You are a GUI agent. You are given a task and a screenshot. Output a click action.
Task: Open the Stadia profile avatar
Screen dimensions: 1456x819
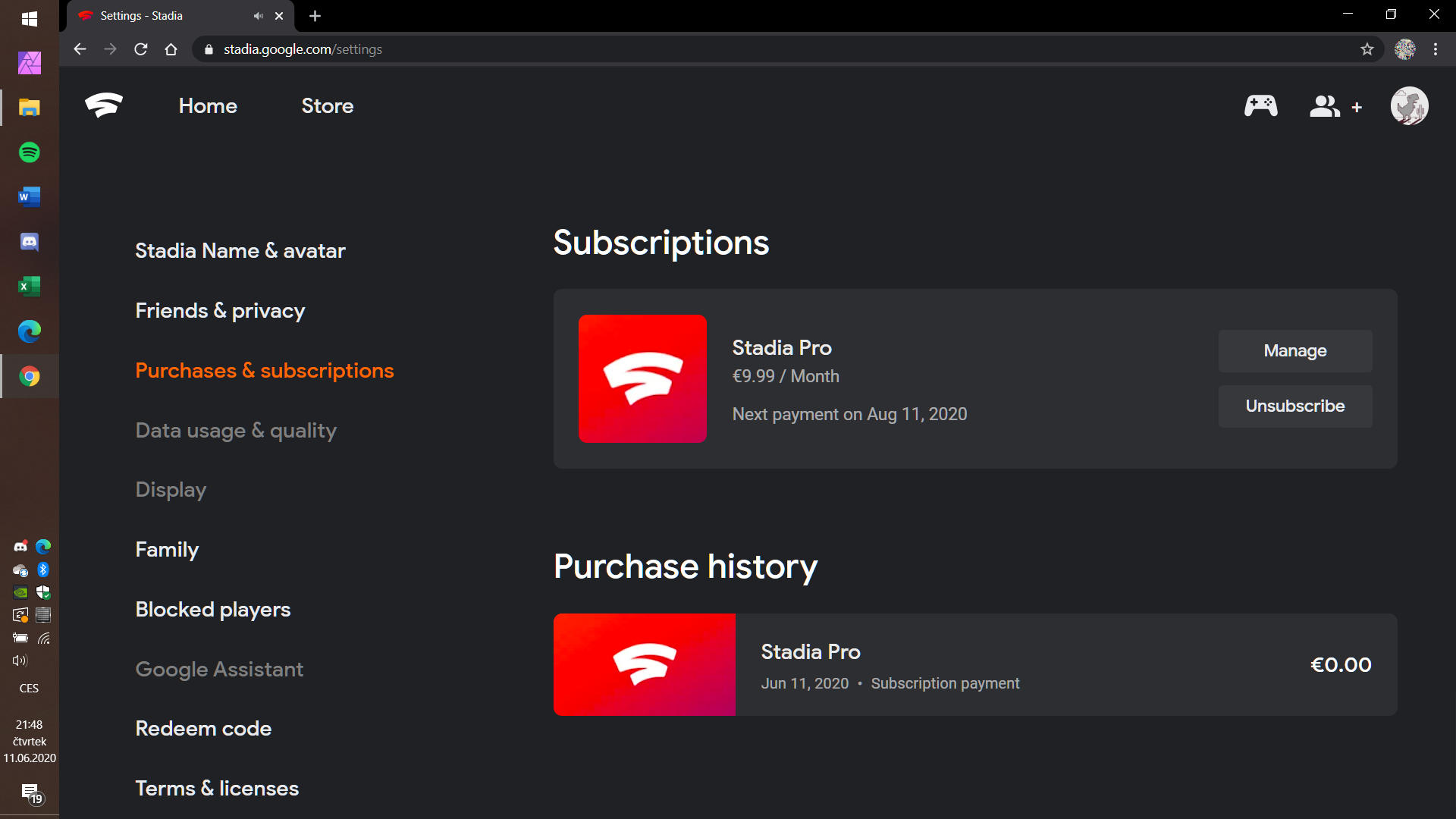click(x=1409, y=106)
